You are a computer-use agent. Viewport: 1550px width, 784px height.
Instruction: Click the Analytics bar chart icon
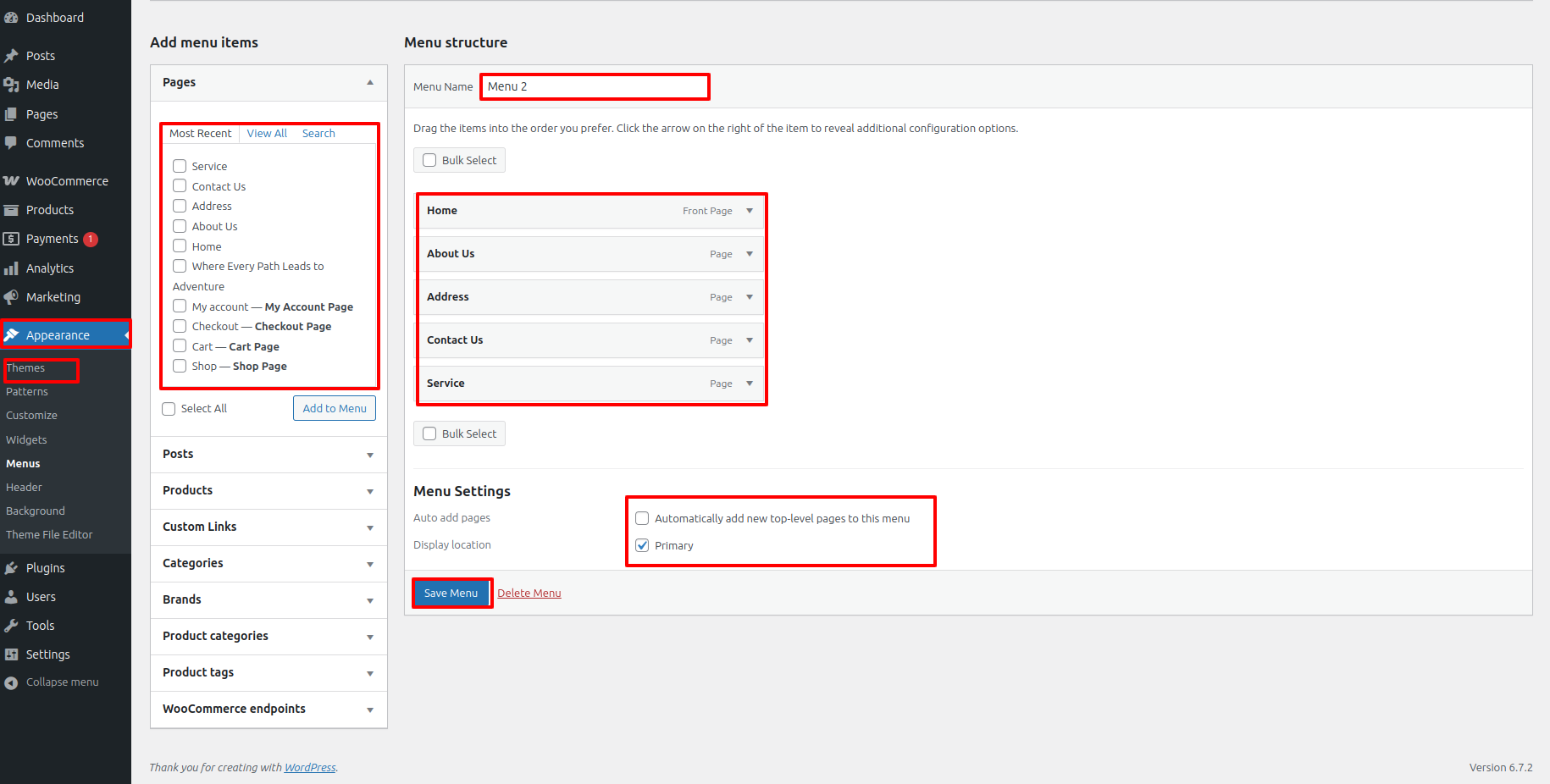tap(11, 268)
